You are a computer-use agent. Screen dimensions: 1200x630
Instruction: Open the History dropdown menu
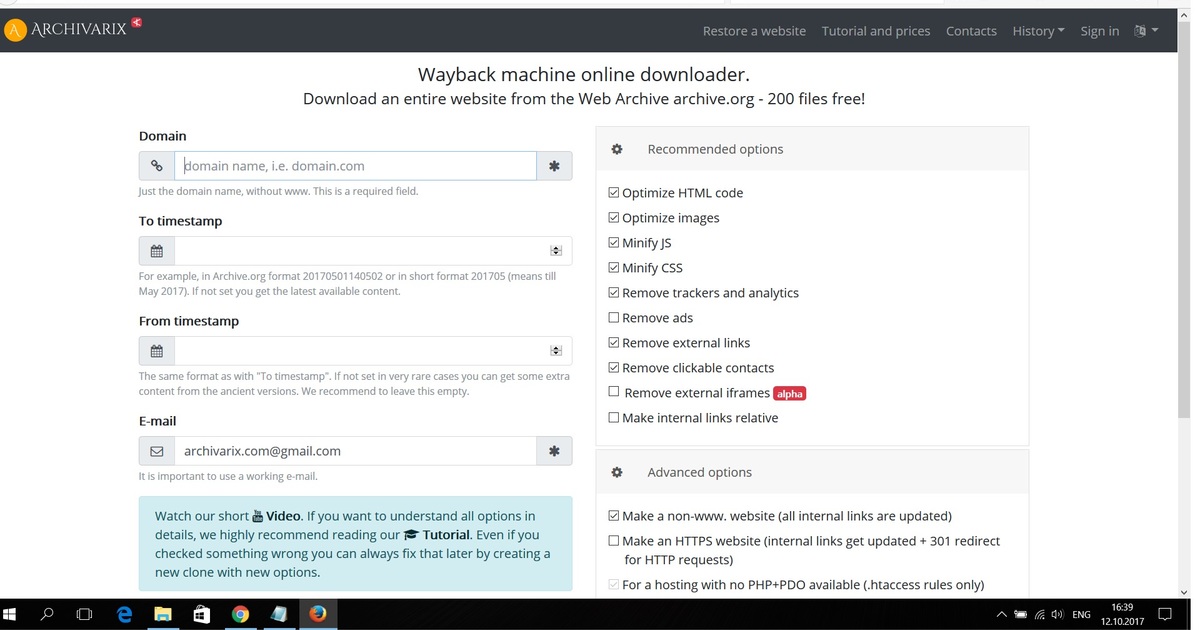[x=1038, y=31]
